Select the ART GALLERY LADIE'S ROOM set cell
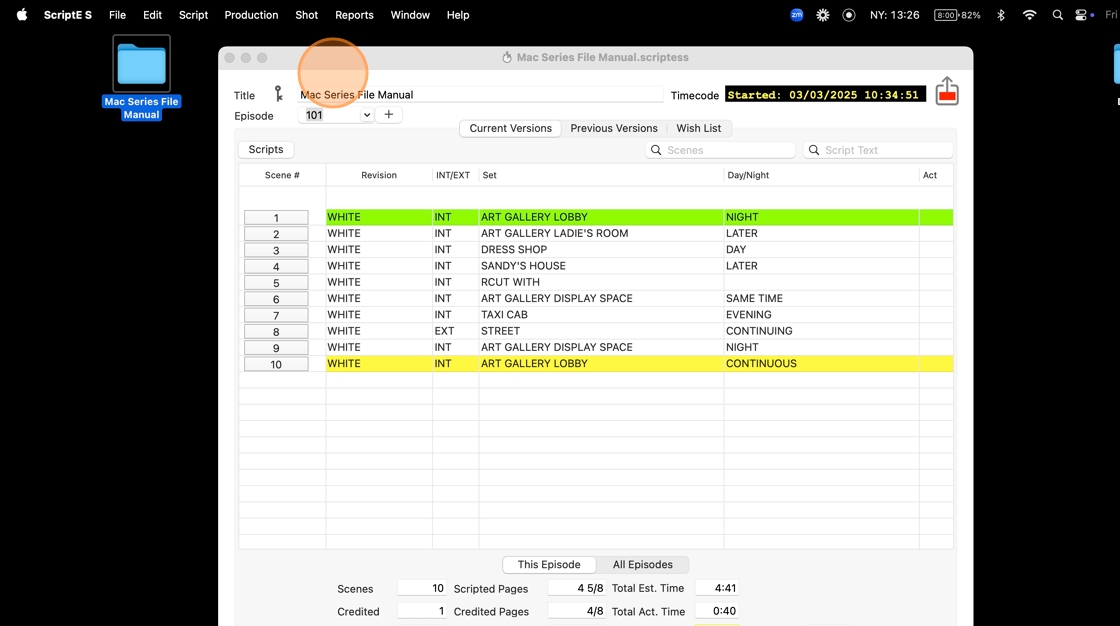 coord(601,233)
